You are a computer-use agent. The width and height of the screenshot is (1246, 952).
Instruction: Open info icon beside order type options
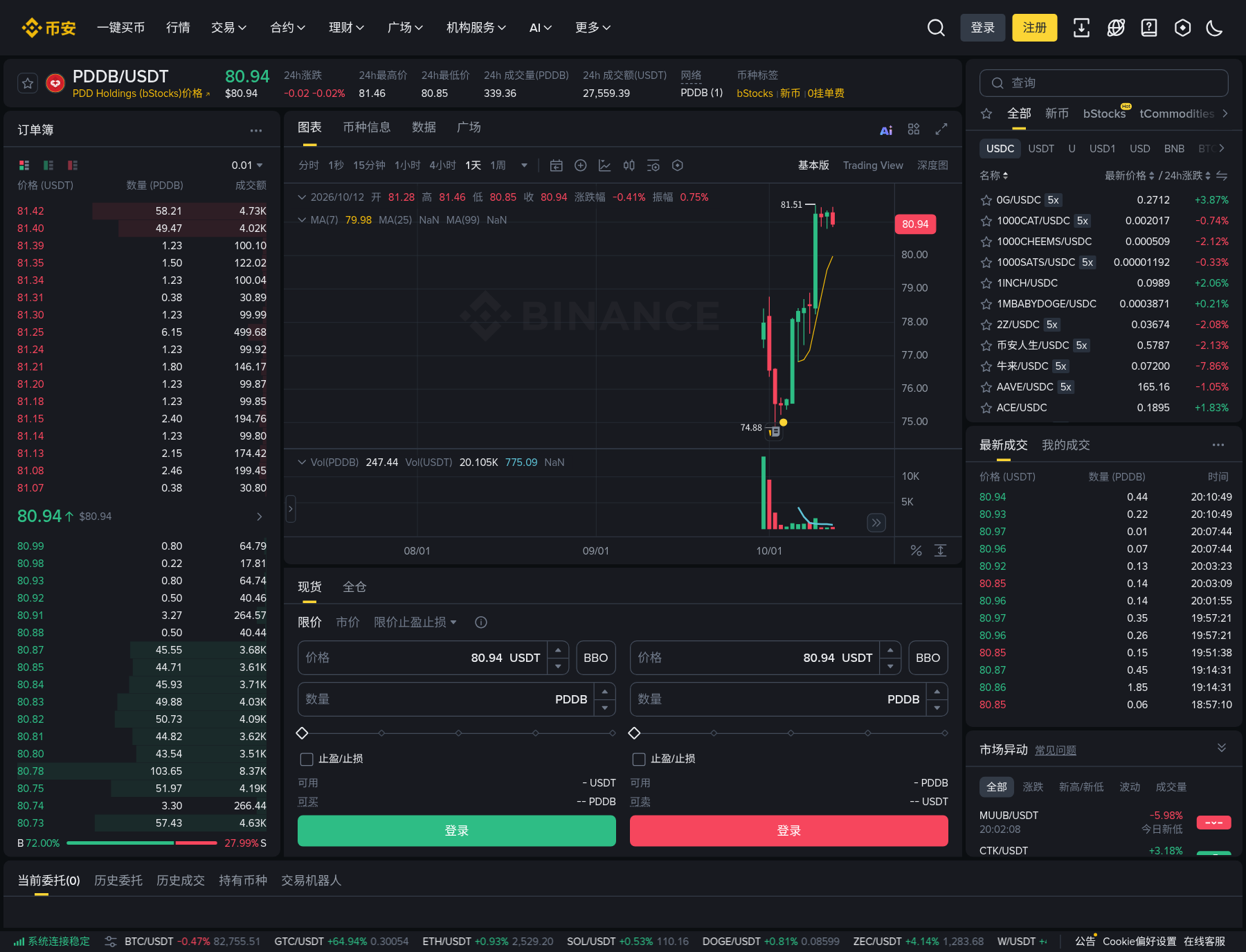click(x=481, y=622)
